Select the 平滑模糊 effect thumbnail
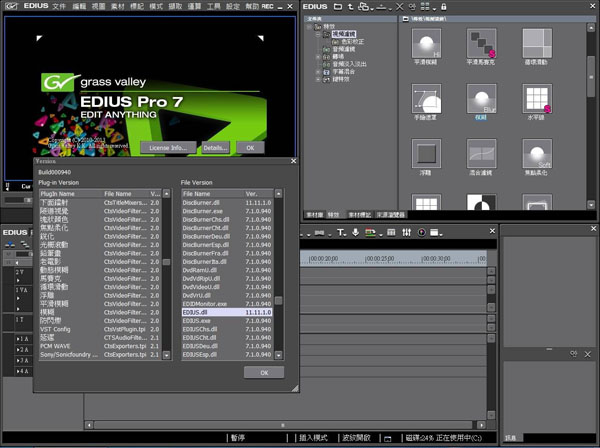Image resolution: width=600 pixels, height=448 pixels. (x=426, y=43)
